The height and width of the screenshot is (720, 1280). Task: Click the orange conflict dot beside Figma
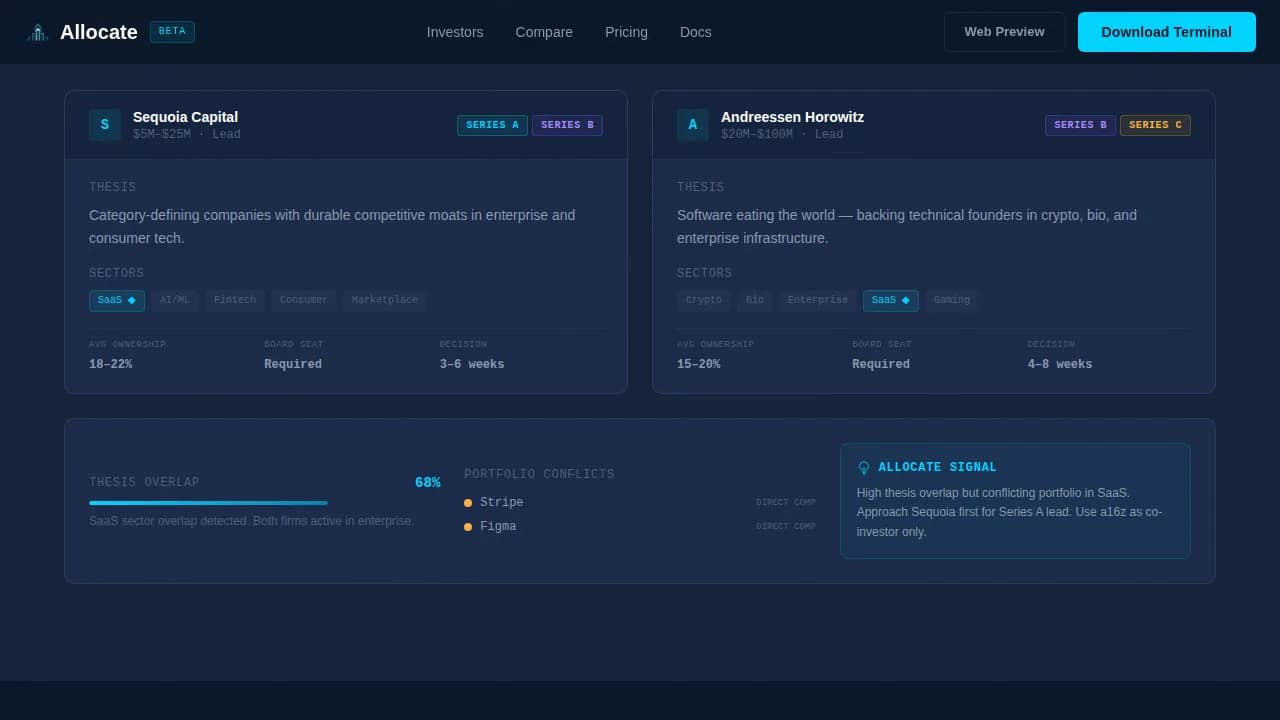tap(468, 526)
